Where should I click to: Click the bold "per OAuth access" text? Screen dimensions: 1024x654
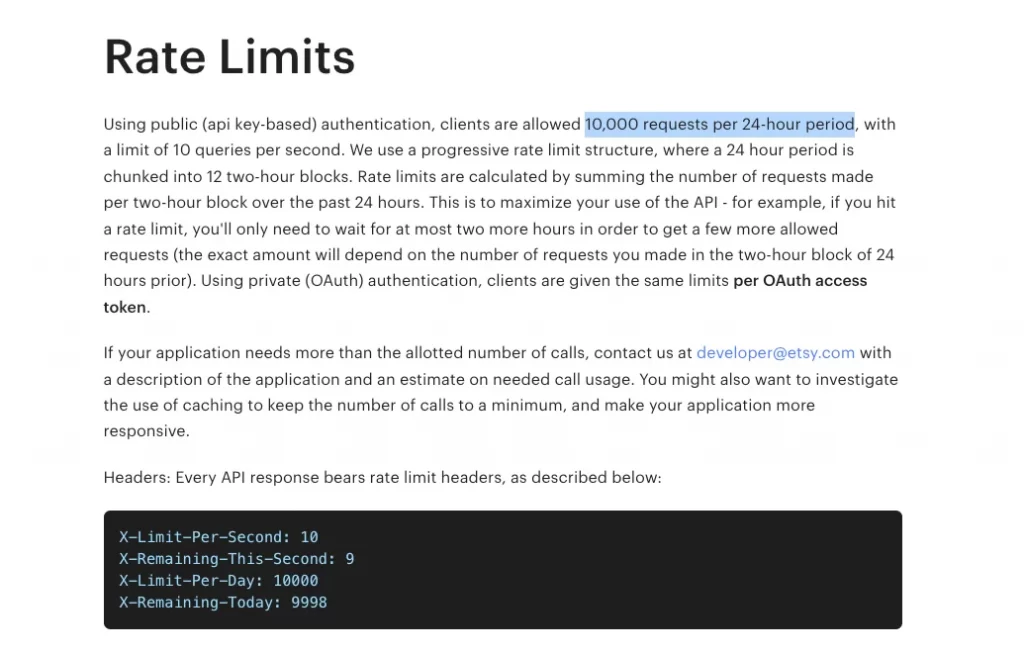(800, 281)
